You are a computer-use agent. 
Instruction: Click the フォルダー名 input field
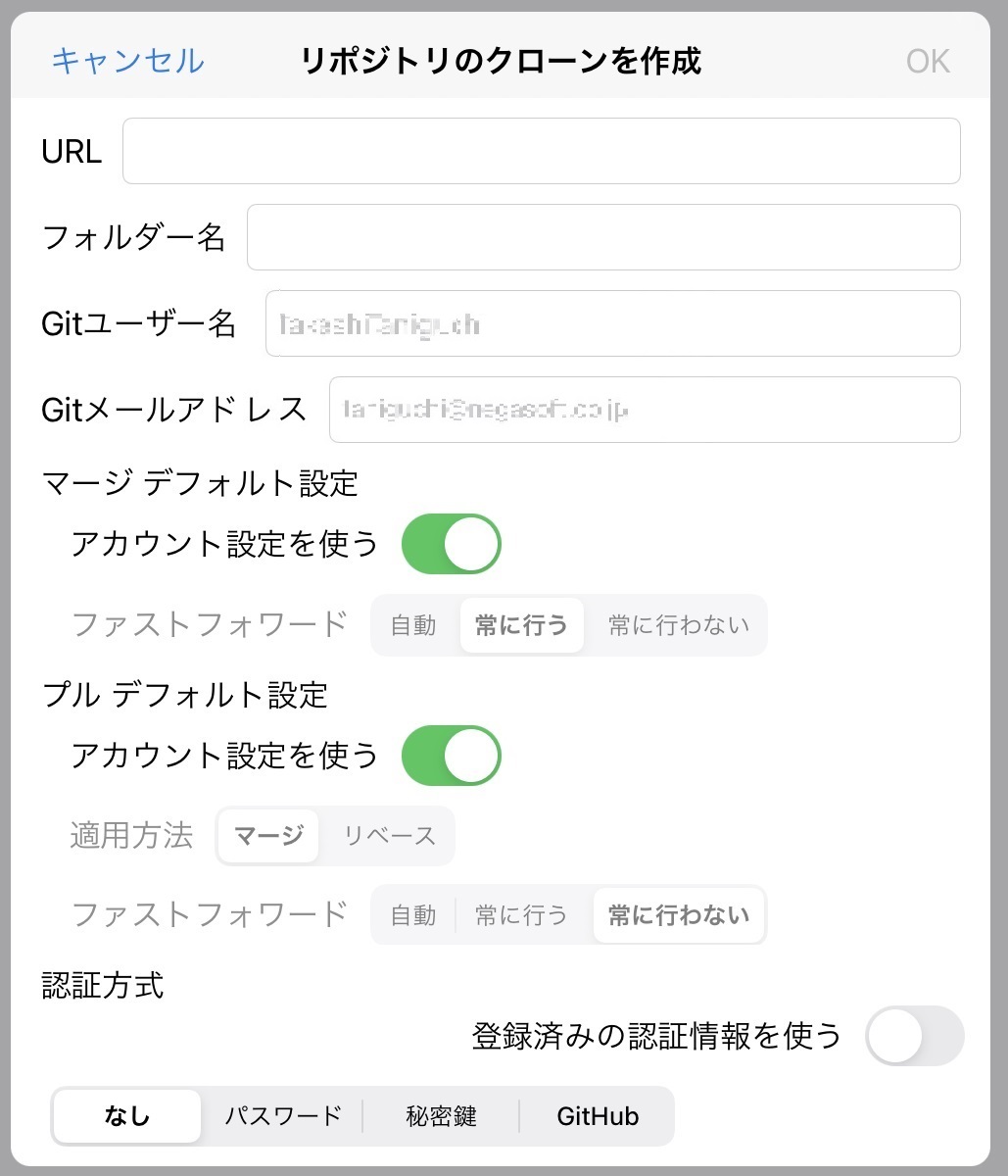tap(603, 237)
